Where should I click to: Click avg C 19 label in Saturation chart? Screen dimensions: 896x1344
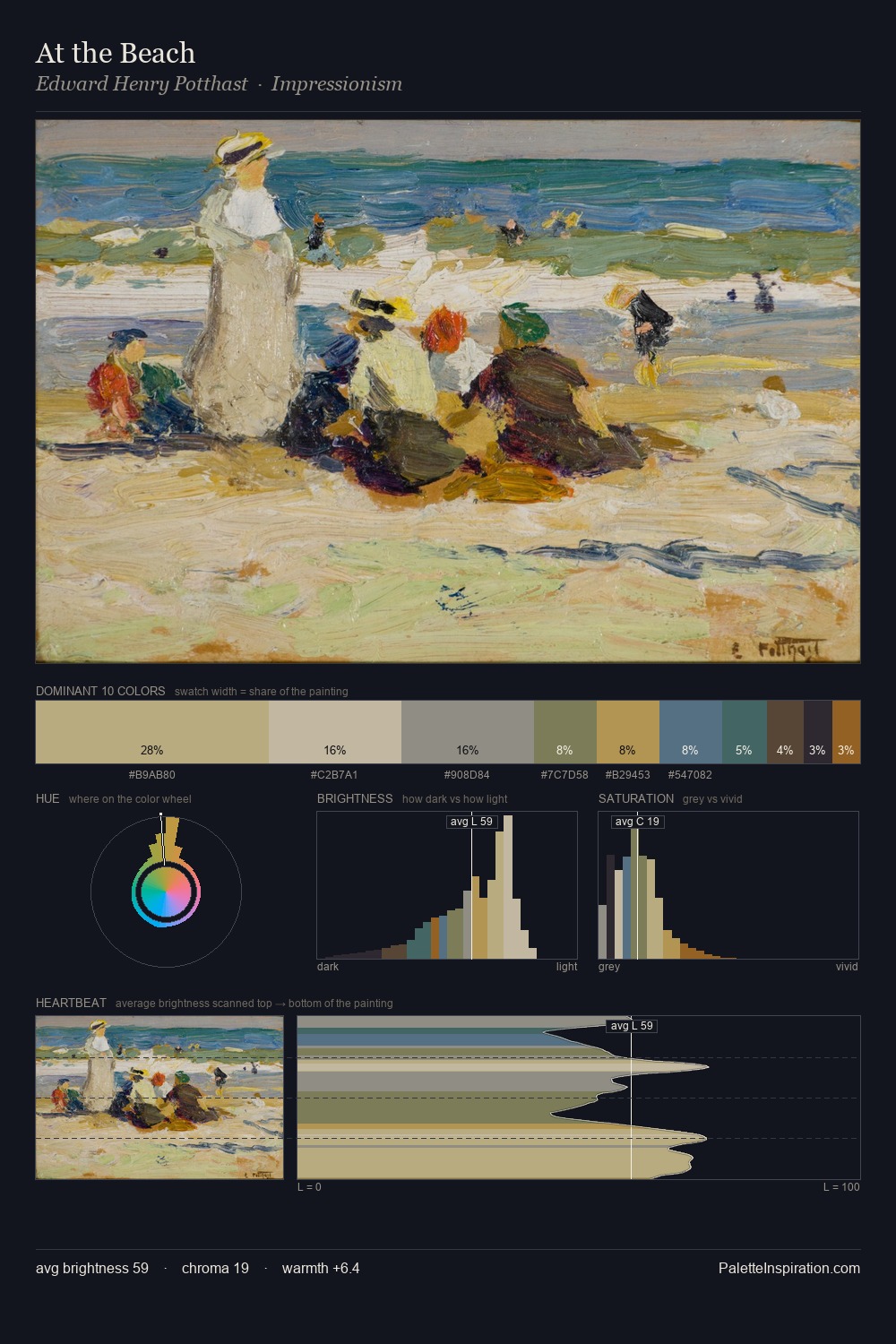pos(637,822)
